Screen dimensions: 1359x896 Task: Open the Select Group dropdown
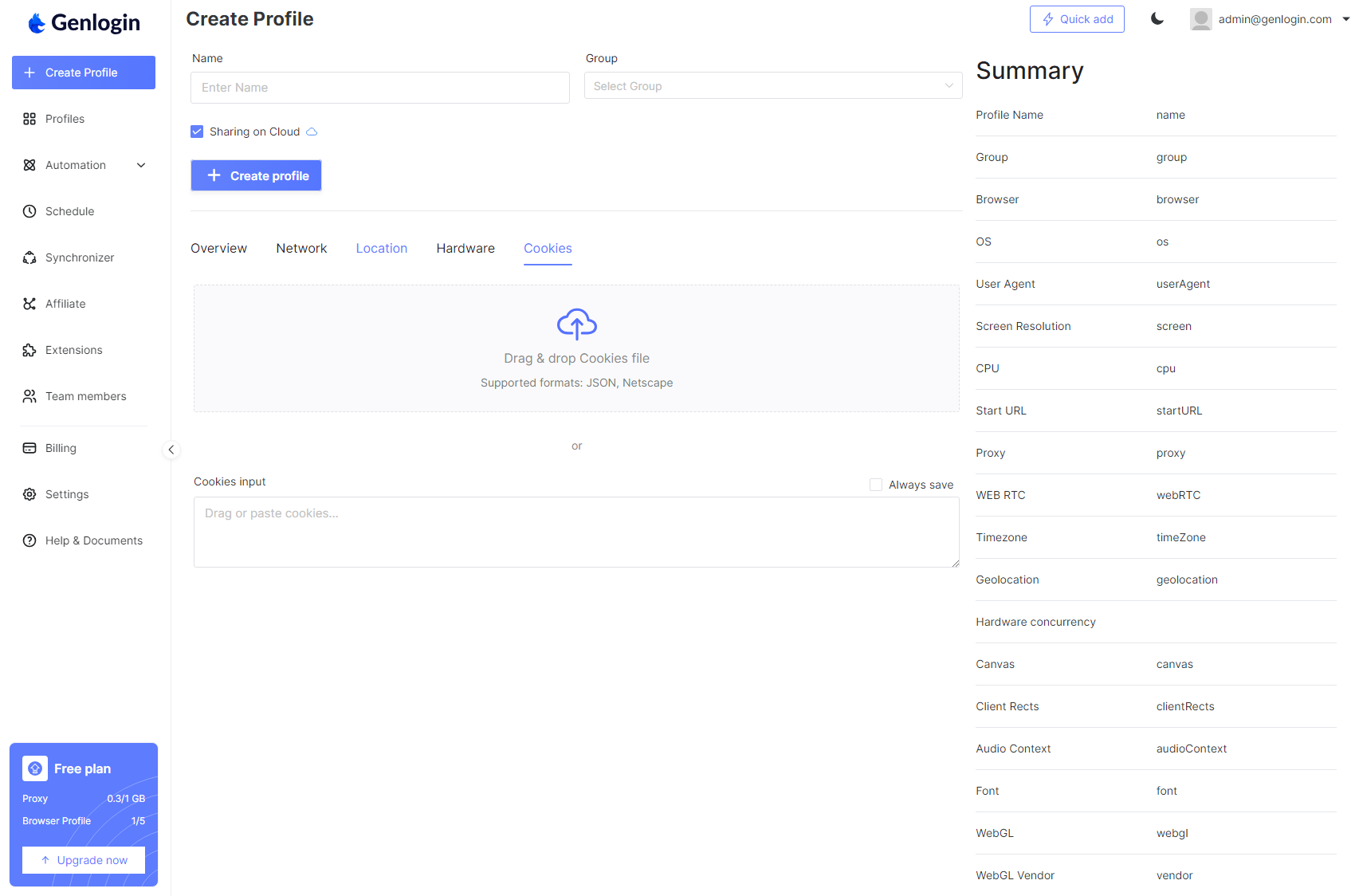coord(772,86)
